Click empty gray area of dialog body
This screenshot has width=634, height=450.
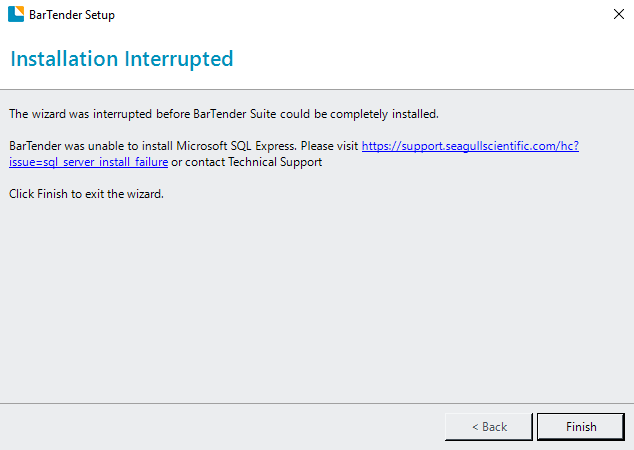coord(316,300)
